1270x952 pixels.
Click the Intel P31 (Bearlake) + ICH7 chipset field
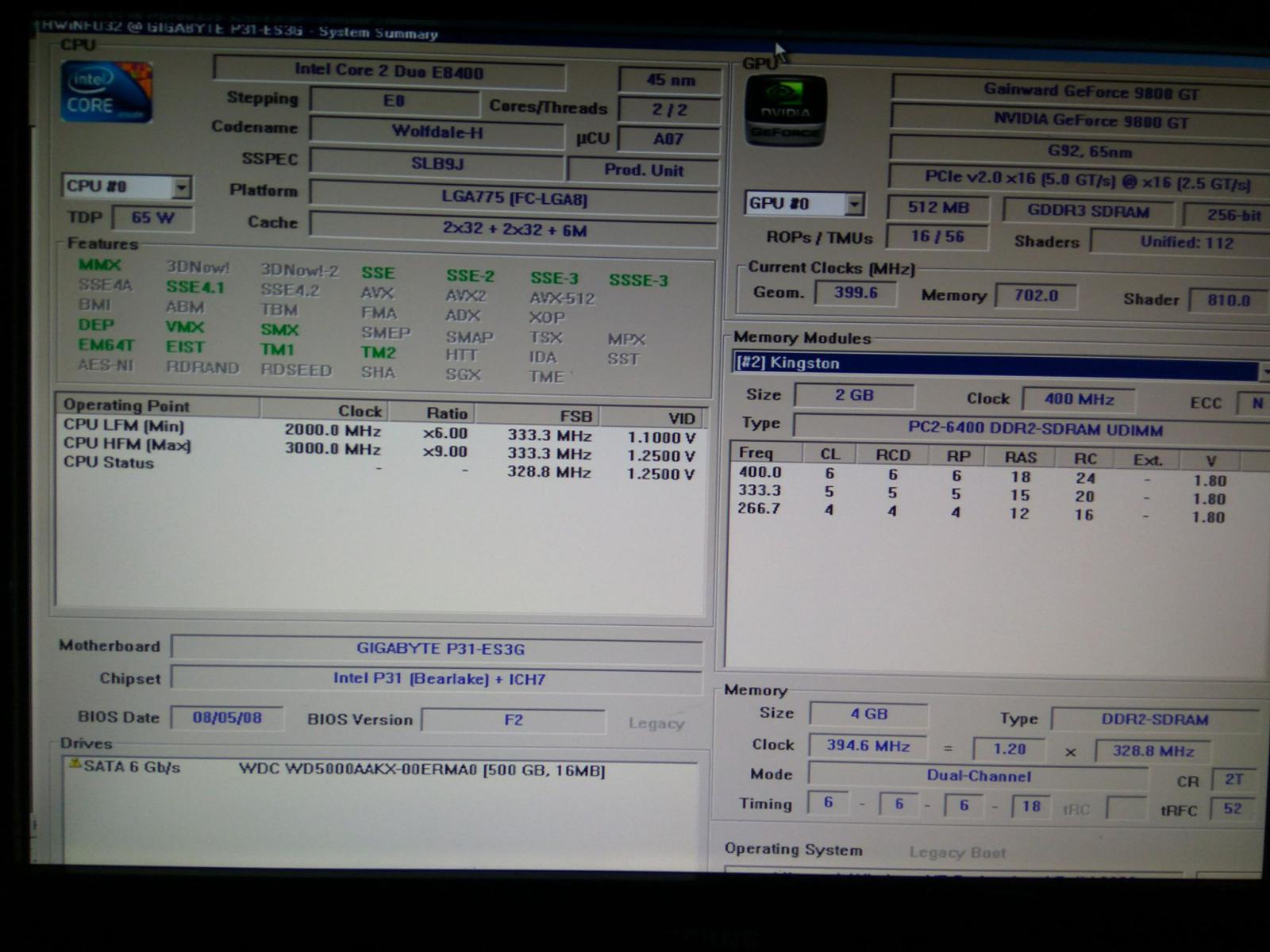(438, 678)
